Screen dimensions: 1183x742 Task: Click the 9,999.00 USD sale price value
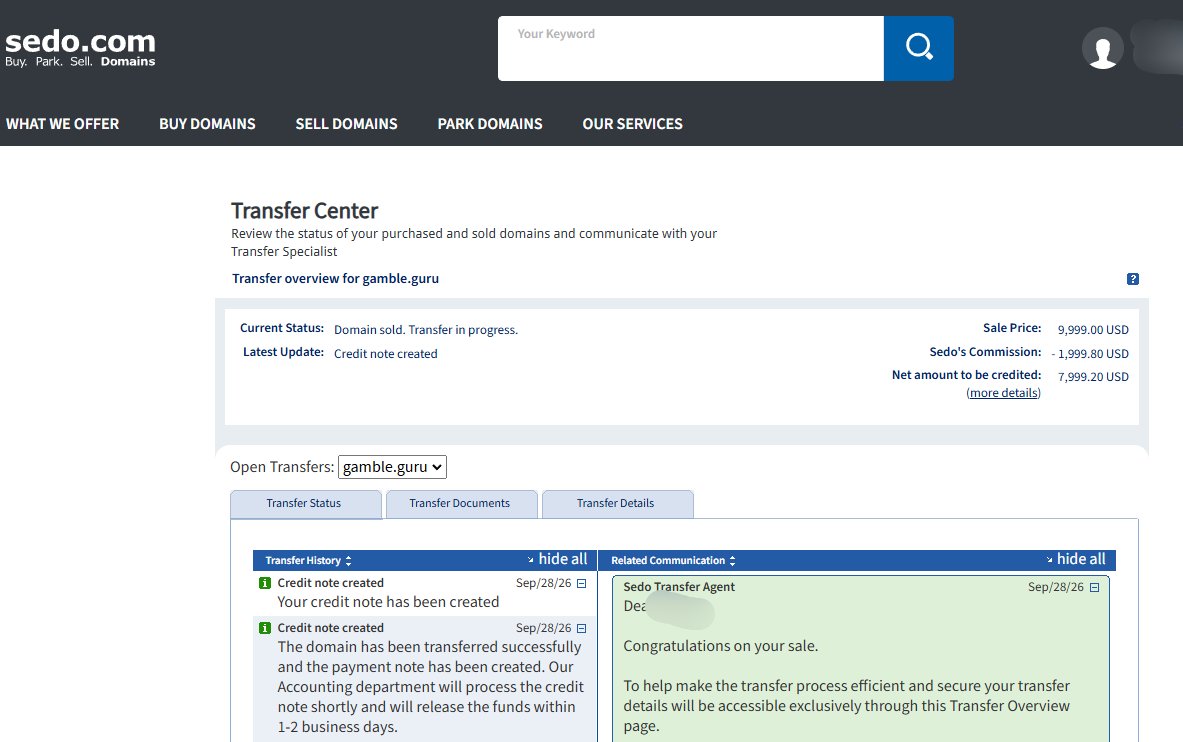tap(1093, 330)
